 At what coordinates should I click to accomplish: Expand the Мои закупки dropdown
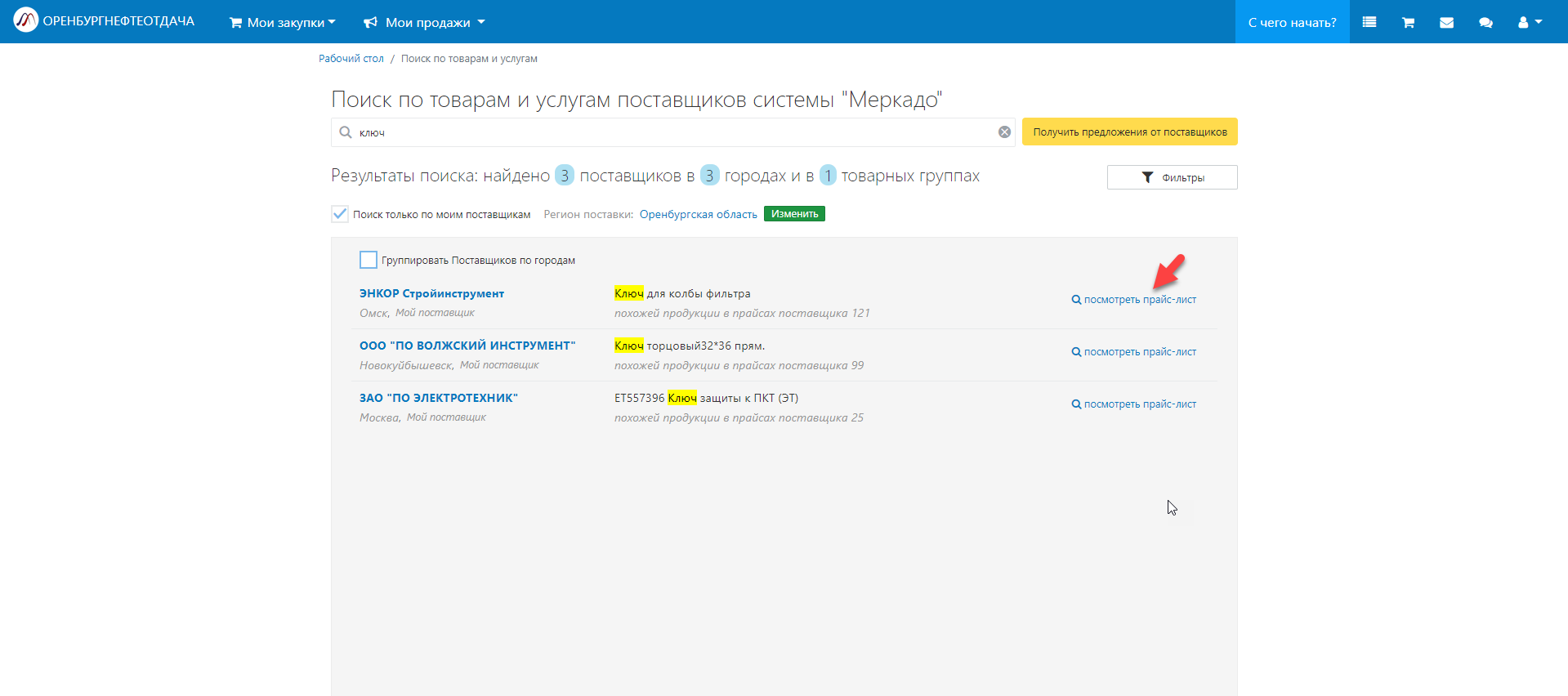click(283, 22)
